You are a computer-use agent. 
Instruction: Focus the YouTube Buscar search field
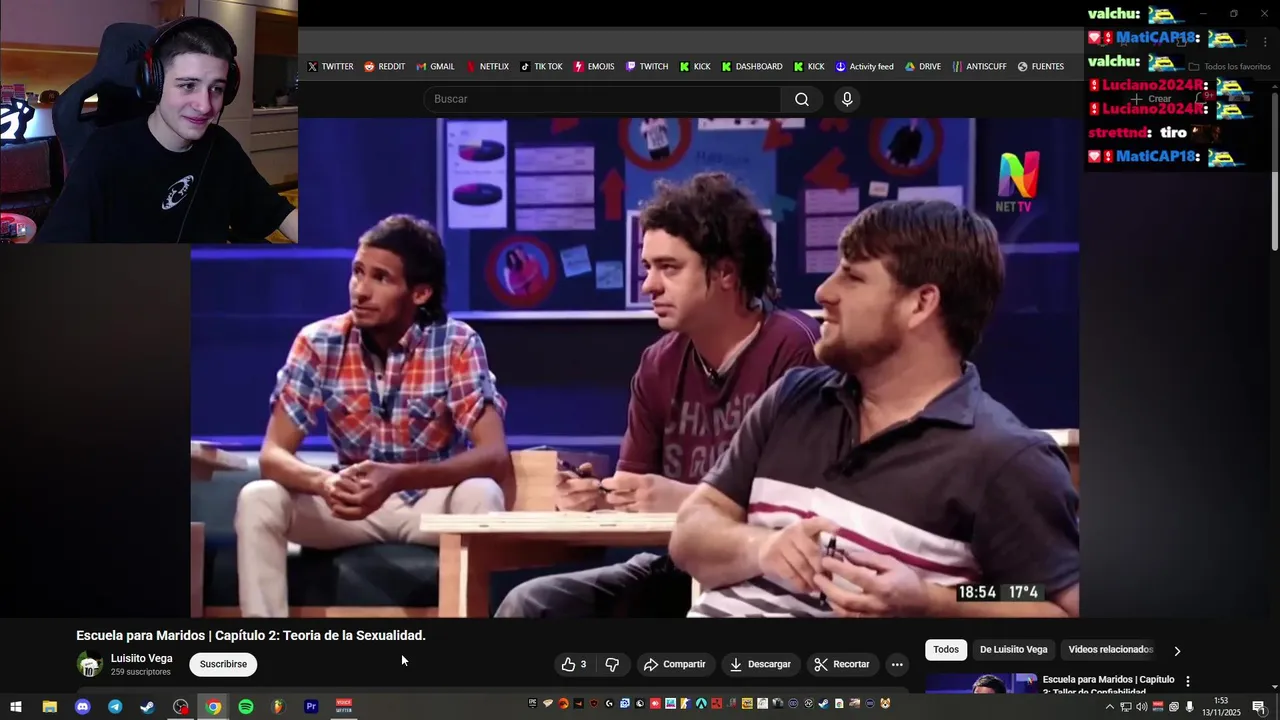[x=603, y=99]
